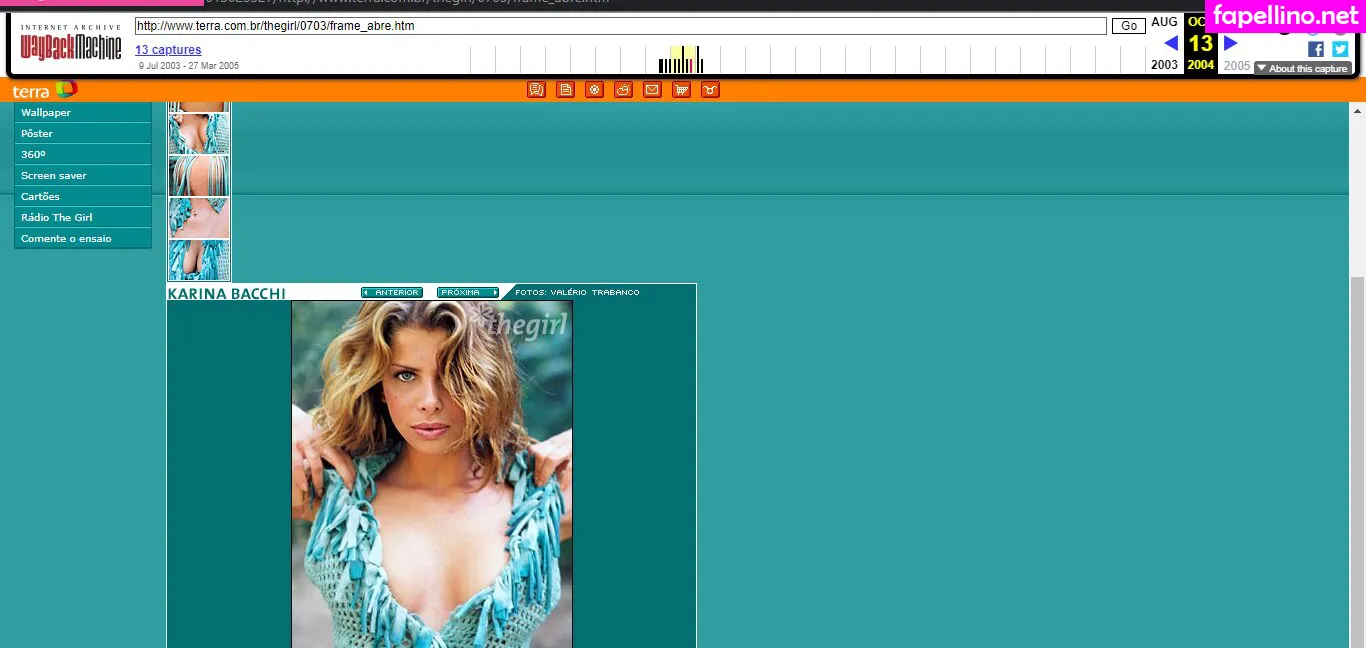Select Screen saver in the sidebar

tap(54, 176)
